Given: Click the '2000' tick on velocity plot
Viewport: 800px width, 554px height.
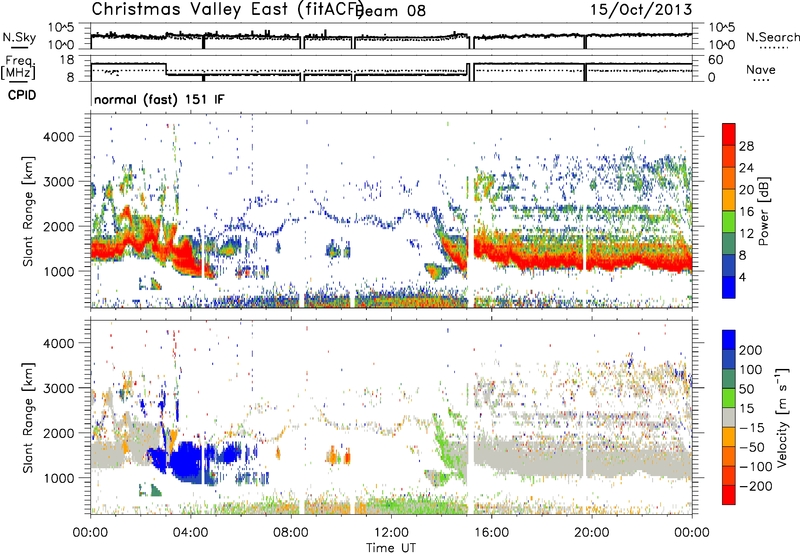Looking at the screenshot, I should point(58,433).
